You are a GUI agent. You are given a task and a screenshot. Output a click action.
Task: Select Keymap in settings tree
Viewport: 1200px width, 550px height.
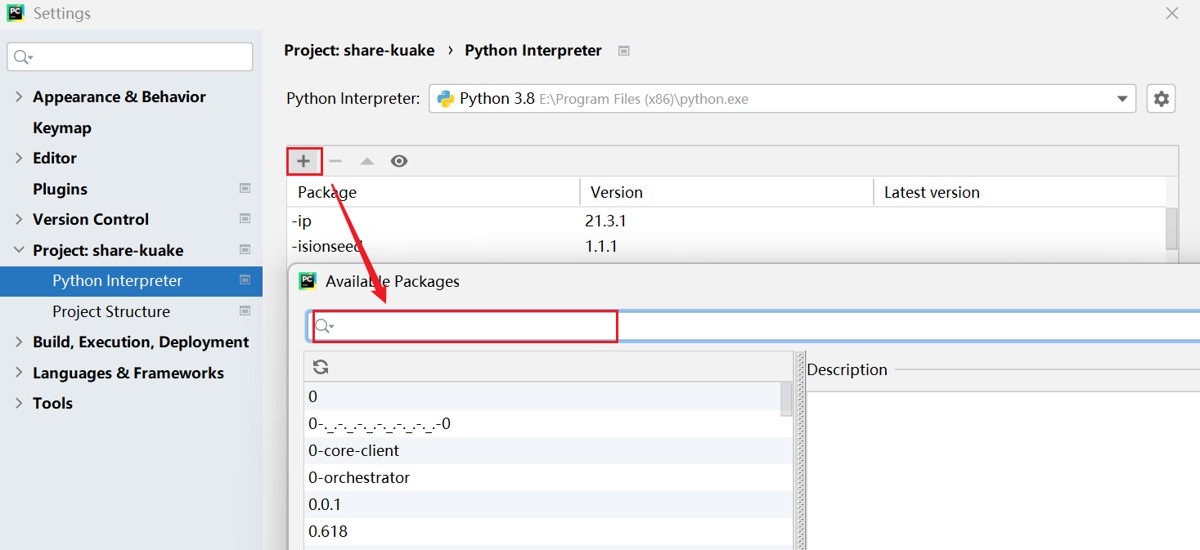[x=62, y=128]
